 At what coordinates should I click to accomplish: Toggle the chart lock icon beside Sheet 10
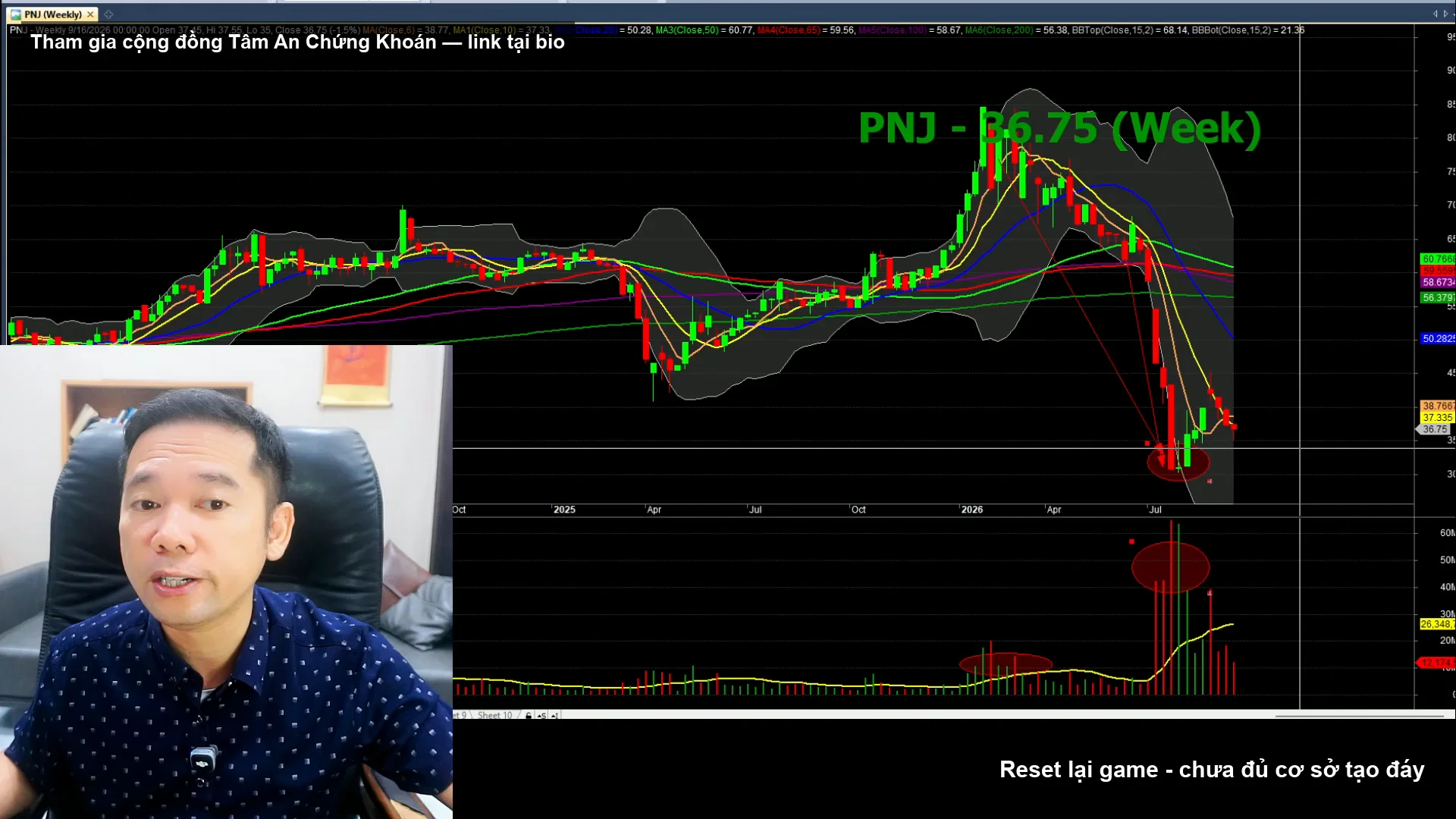[529, 715]
